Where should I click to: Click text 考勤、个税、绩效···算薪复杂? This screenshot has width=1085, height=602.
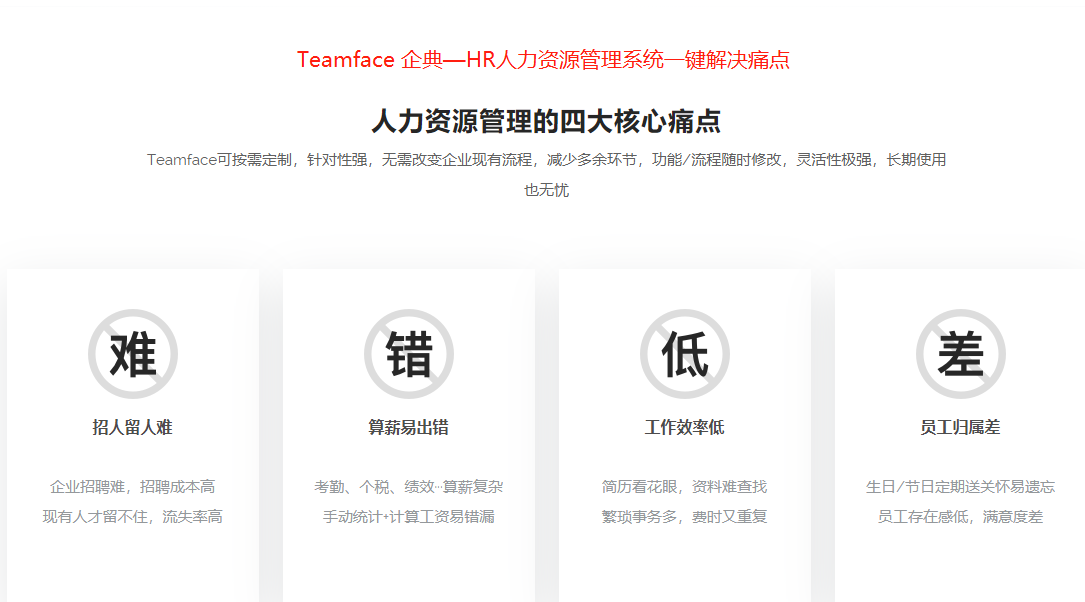point(408,487)
